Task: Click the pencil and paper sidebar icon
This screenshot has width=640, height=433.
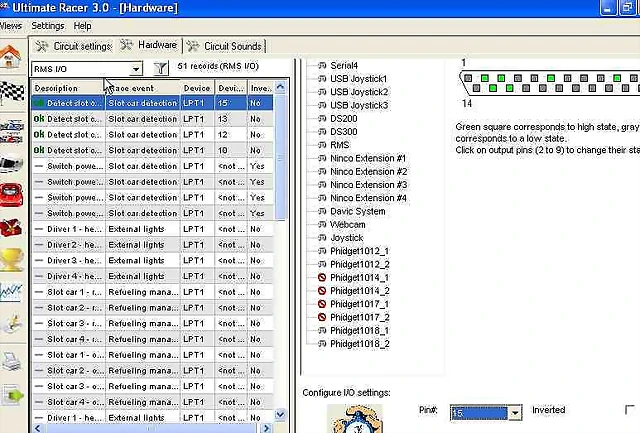Action: coord(12,323)
